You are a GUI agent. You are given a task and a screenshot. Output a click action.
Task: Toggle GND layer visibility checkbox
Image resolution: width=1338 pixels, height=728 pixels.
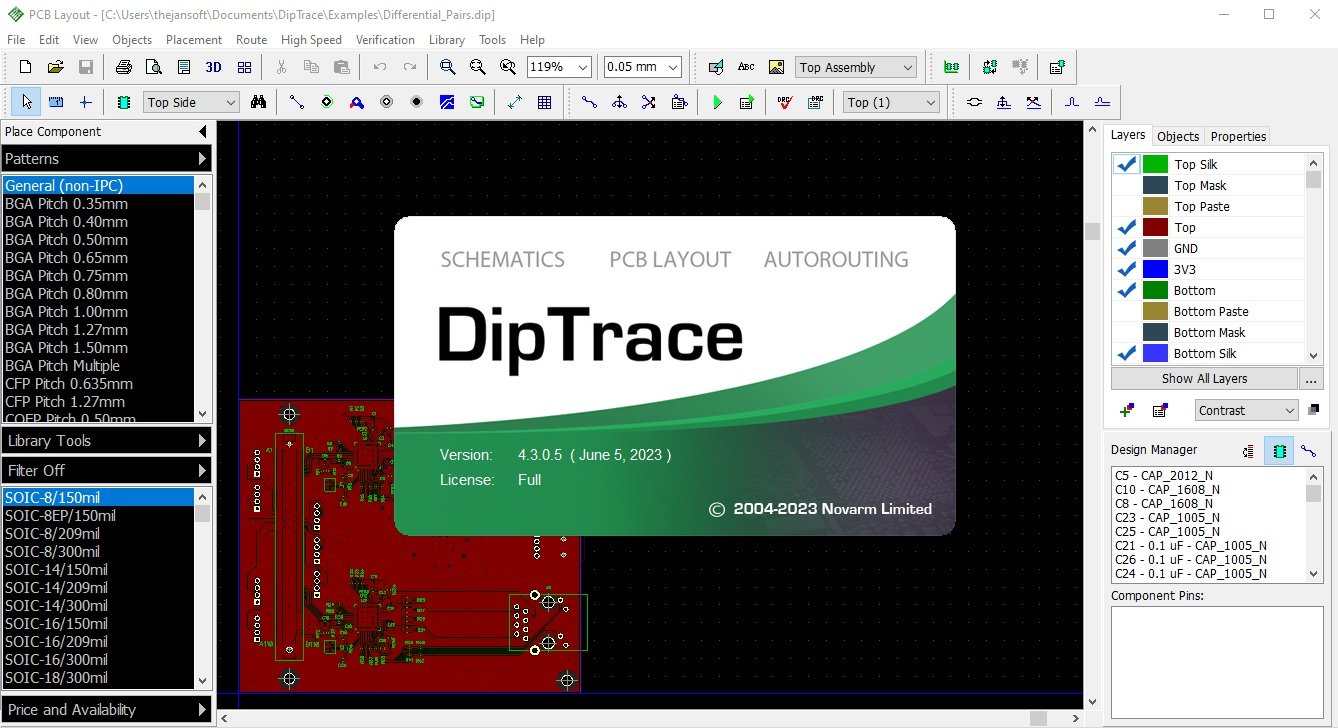1126,248
